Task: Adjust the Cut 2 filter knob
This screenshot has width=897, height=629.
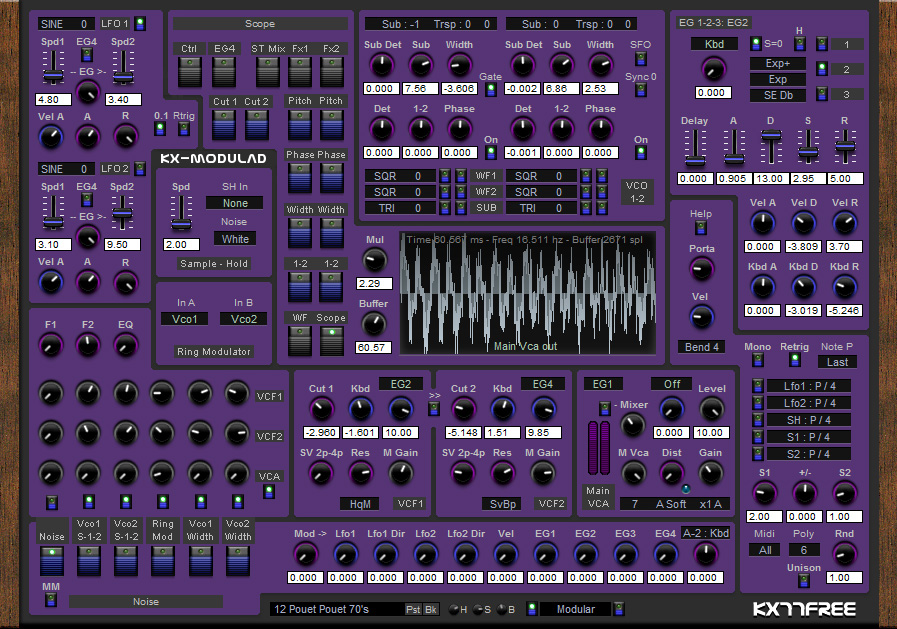Action: (x=463, y=409)
